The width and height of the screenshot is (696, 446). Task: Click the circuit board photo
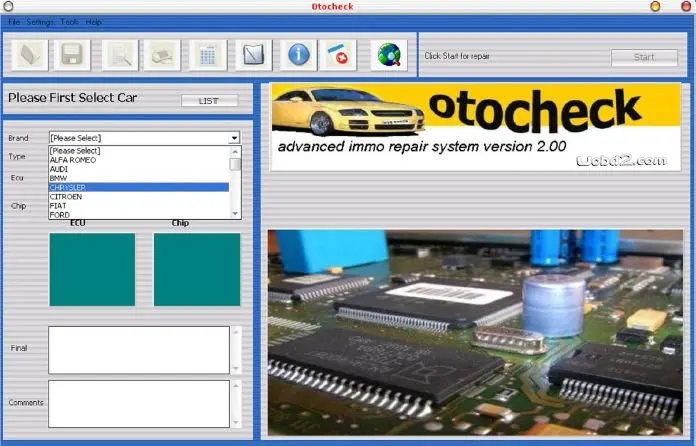475,332
